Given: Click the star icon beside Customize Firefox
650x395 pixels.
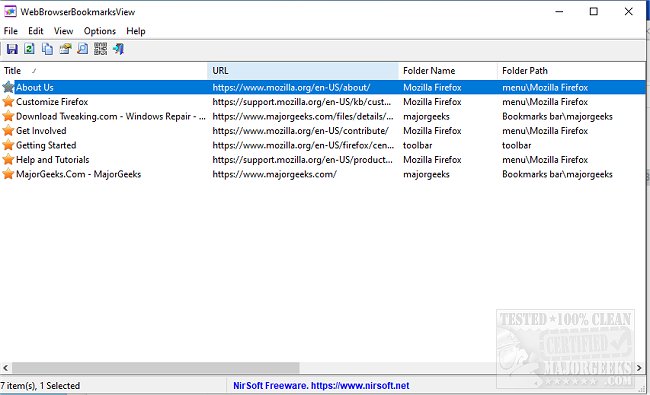Looking at the screenshot, I should point(8,102).
